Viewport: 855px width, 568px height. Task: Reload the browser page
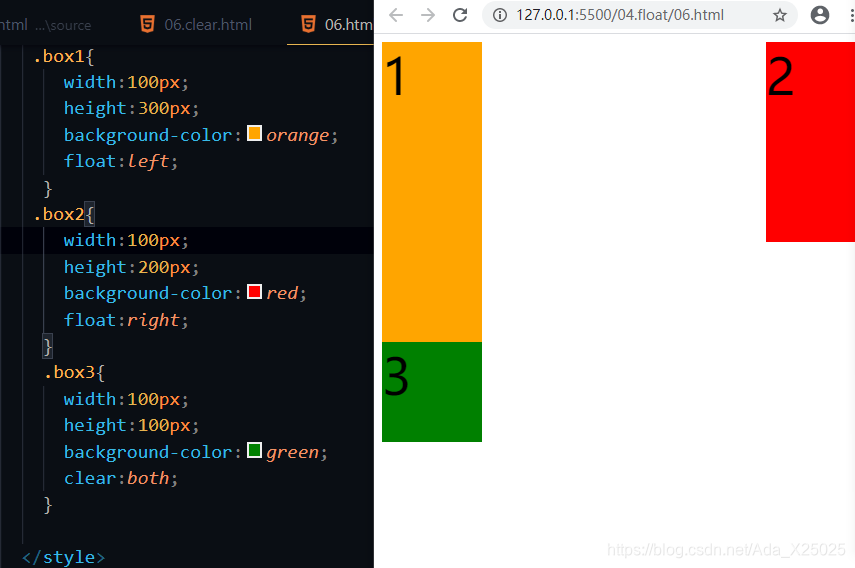tap(460, 15)
